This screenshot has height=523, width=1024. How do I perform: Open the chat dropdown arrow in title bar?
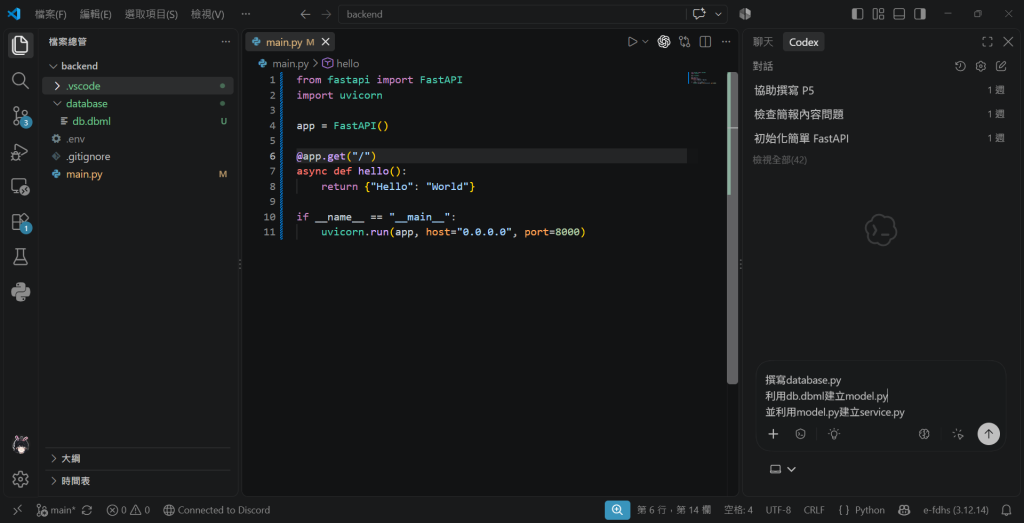(718, 14)
